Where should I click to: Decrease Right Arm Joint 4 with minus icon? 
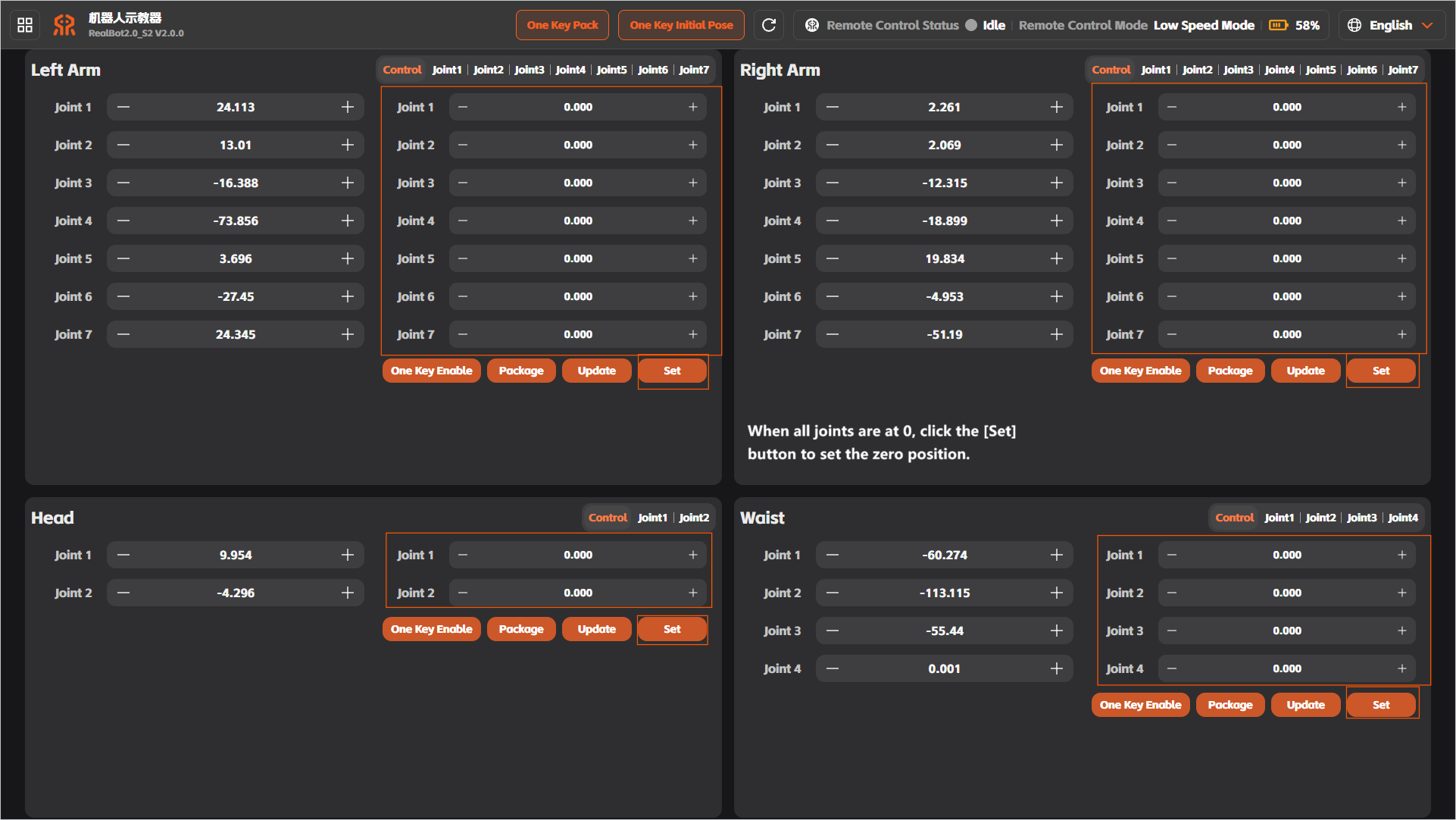click(833, 221)
